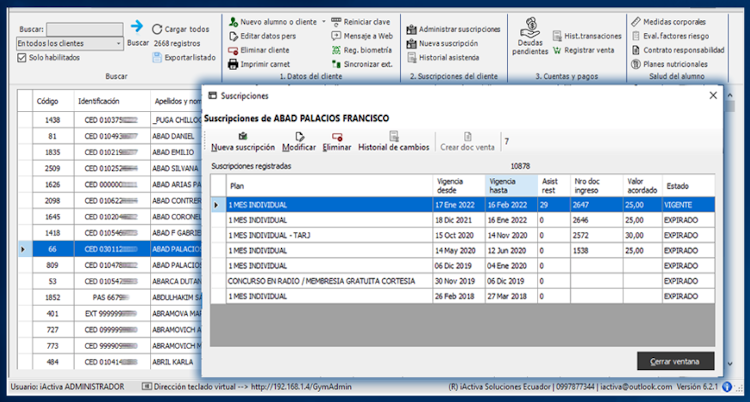Viewport: 750px width, 402px height.
Task: Open Historial de cambios
Action: tap(394, 142)
